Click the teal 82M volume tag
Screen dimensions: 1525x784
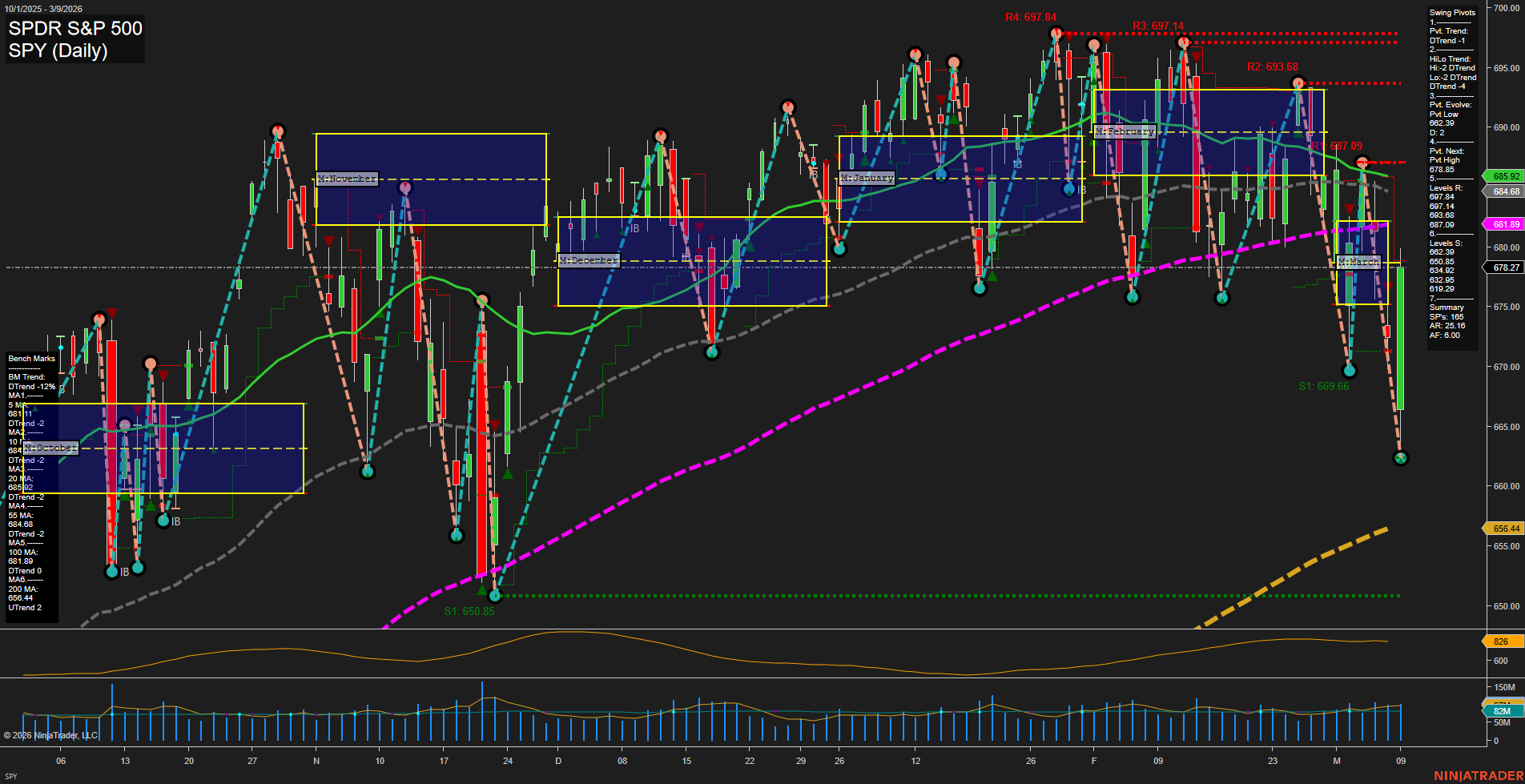(x=1501, y=711)
